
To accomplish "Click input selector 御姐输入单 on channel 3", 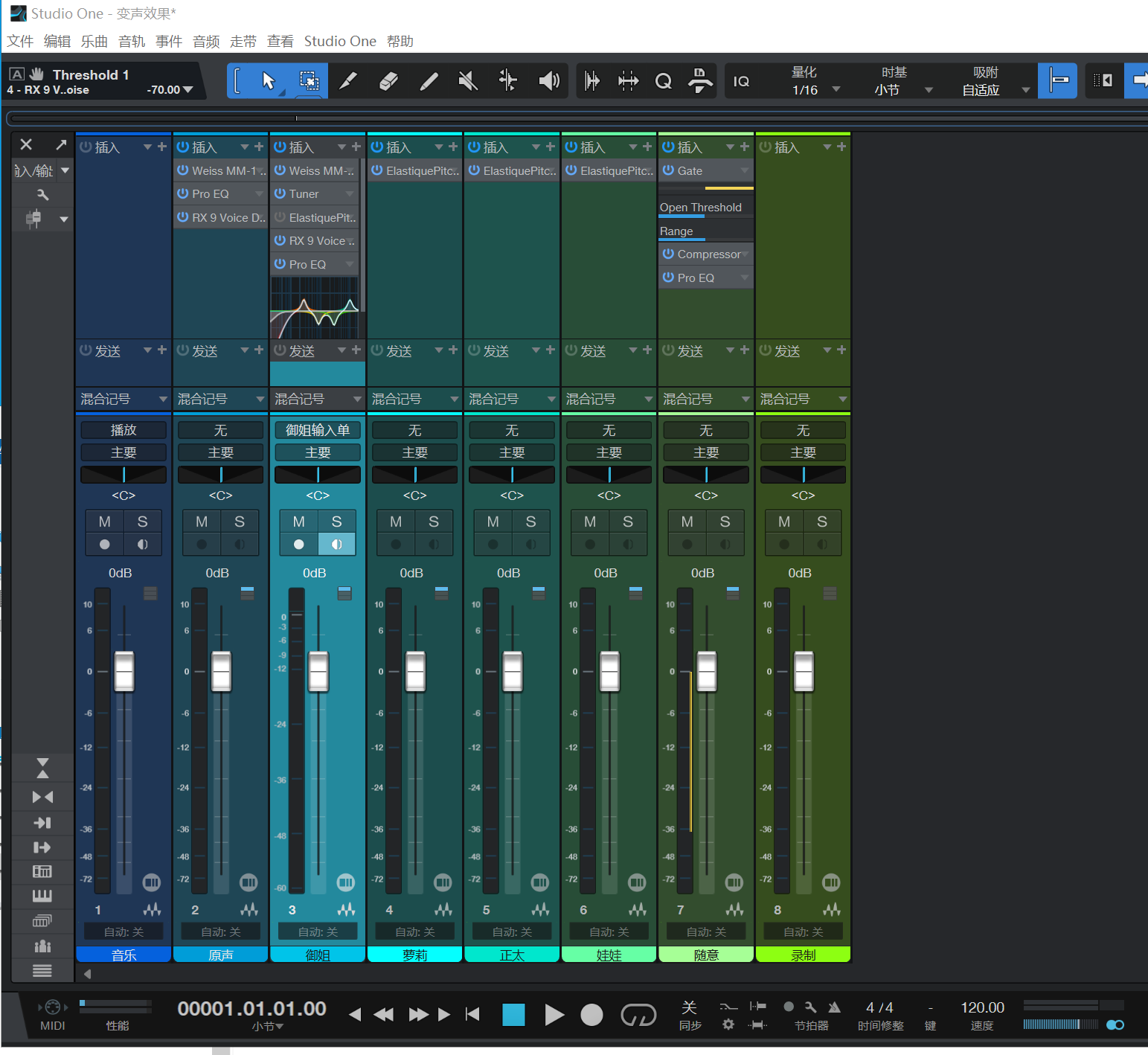I will point(318,430).
